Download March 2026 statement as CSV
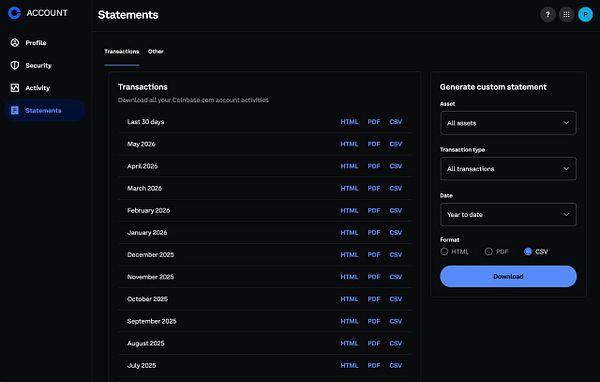The width and height of the screenshot is (600, 382). (396, 188)
